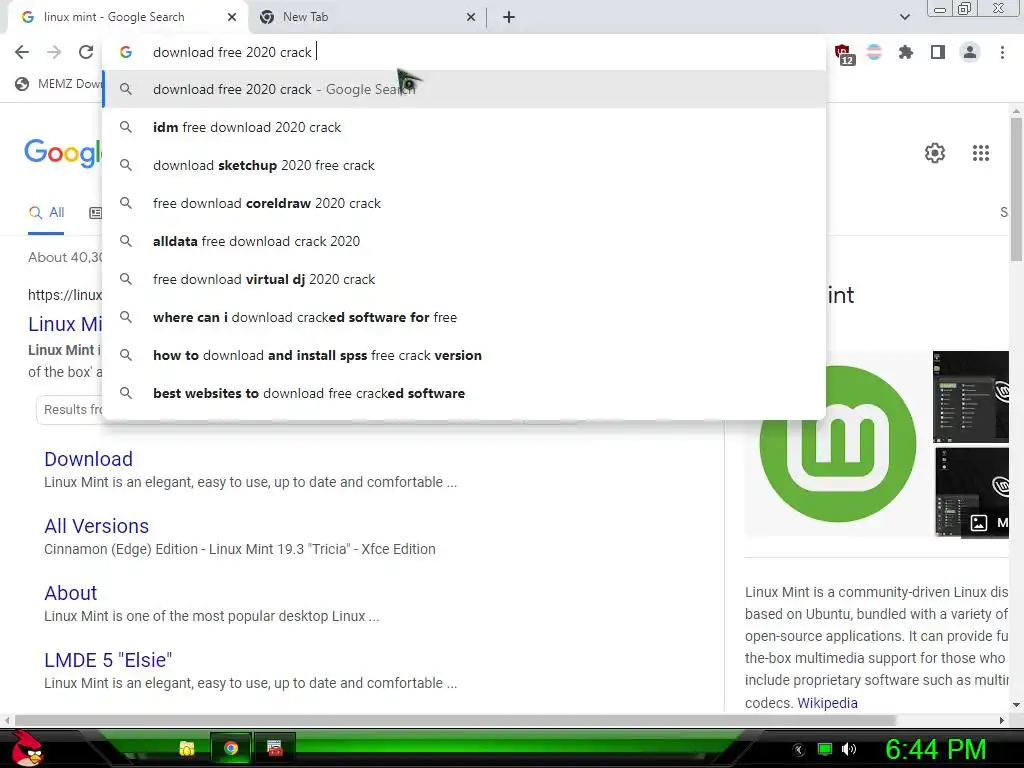The image size is (1024, 768).
Task: Click the address bar with typed query
Action: point(464,52)
